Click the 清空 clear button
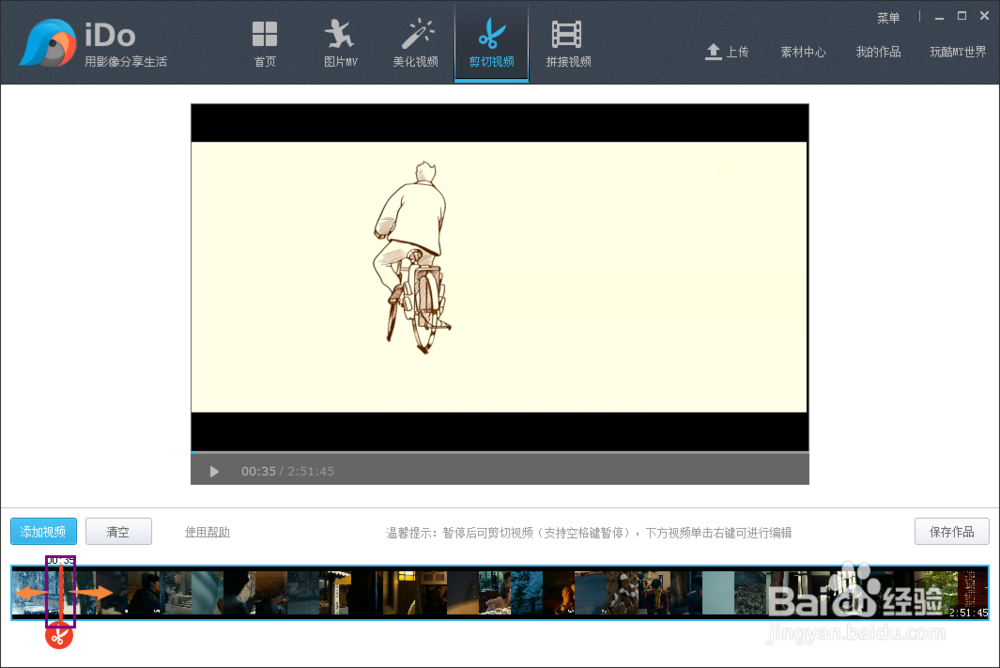 pyautogui.click(x=118, y=531)
